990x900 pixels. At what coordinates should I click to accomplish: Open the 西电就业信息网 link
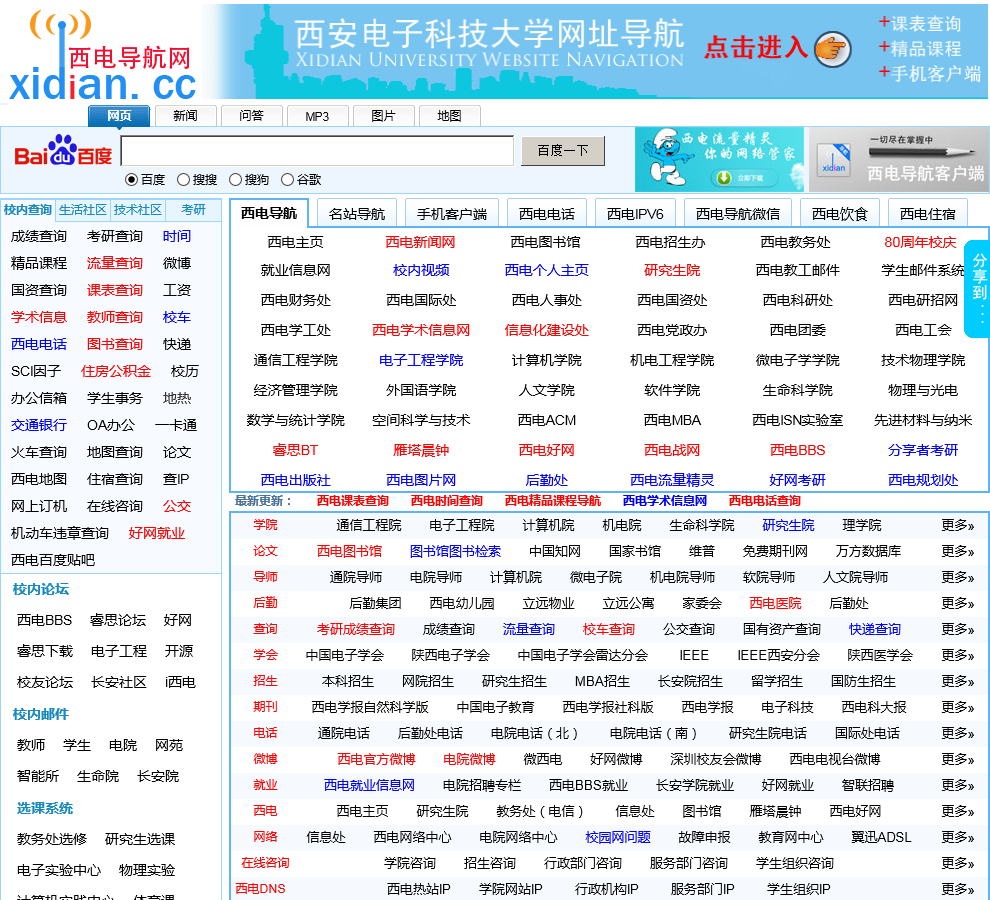pos(369,785)
